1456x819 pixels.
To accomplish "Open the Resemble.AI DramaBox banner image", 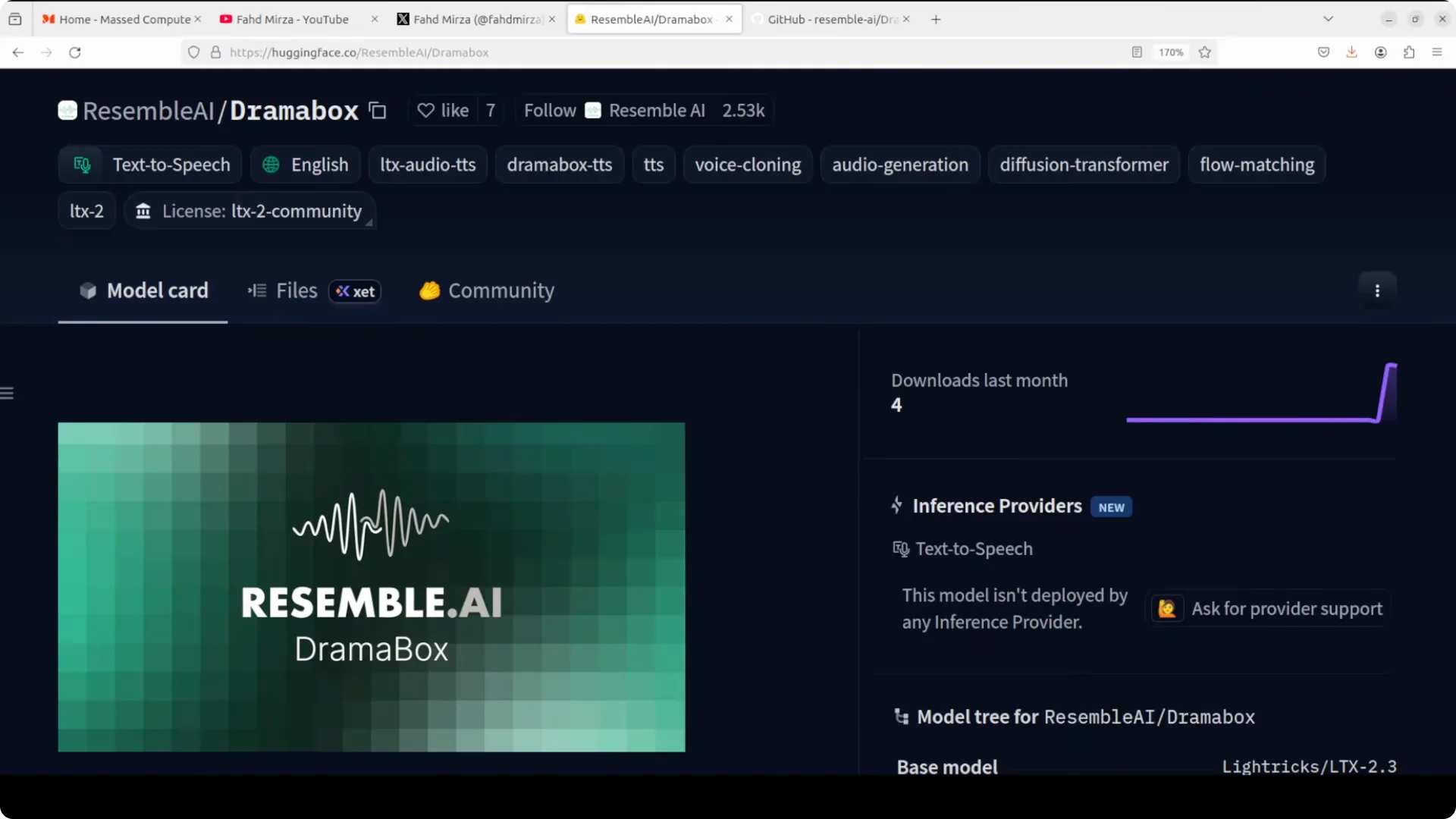I will click(x=372, y=587).
